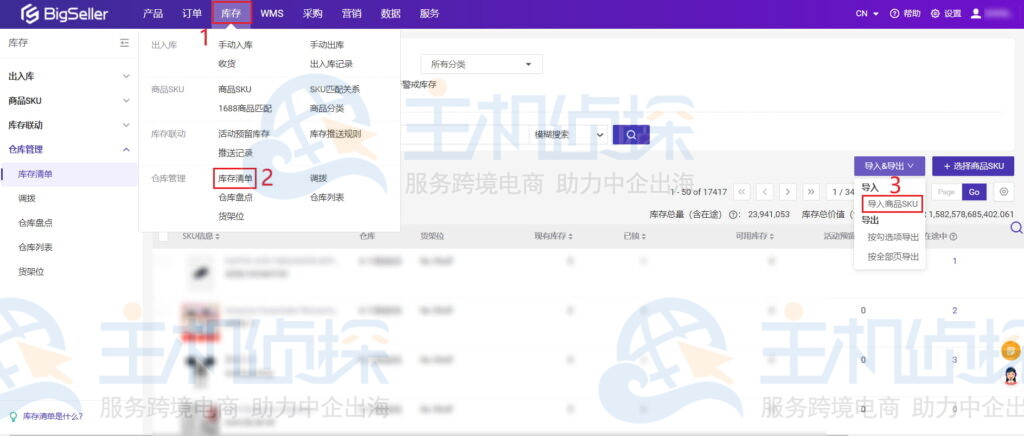Click the orange floating notification icon

[1011, 350]
